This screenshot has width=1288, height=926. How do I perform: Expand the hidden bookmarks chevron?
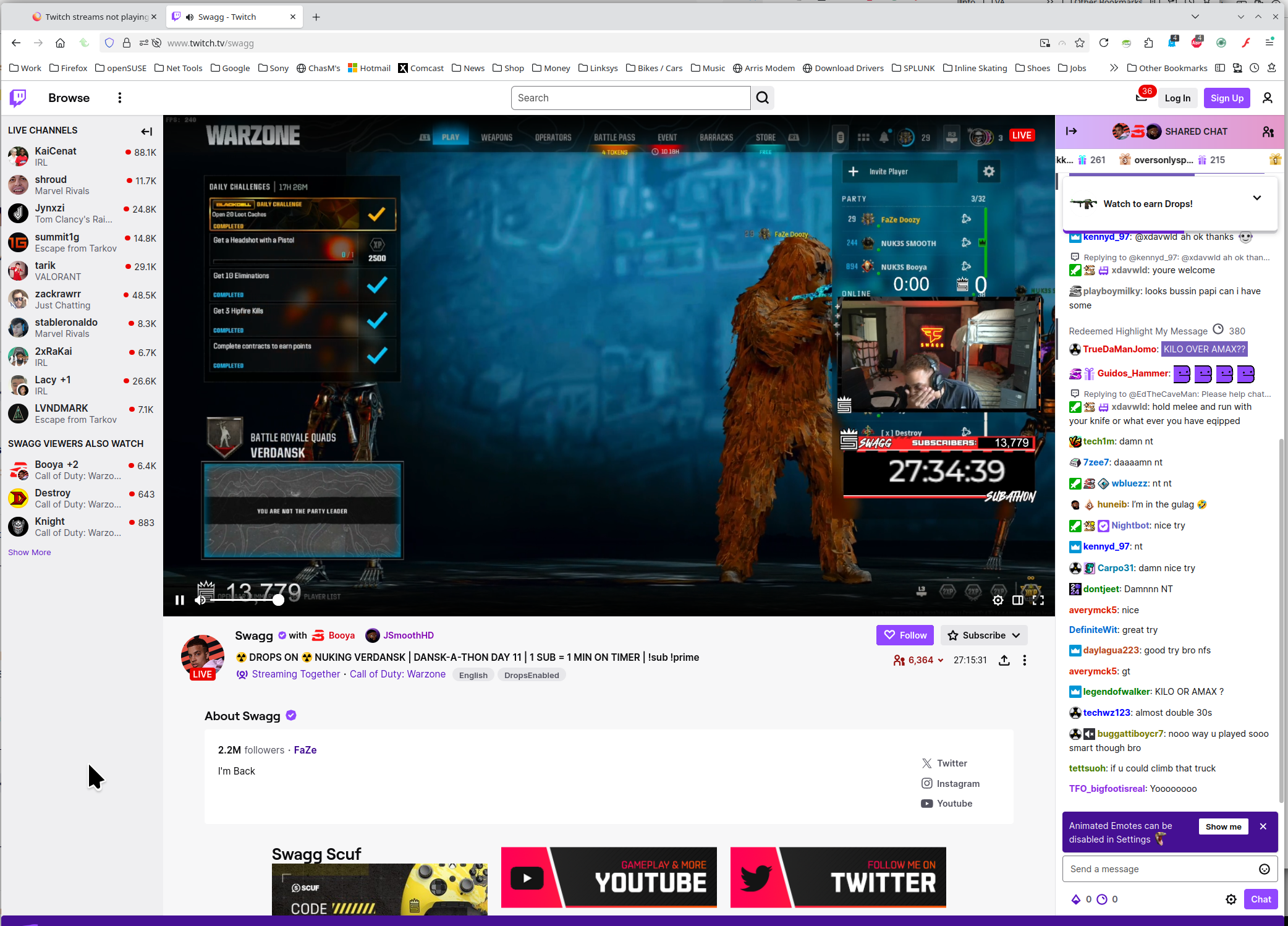pos(1114,68)
